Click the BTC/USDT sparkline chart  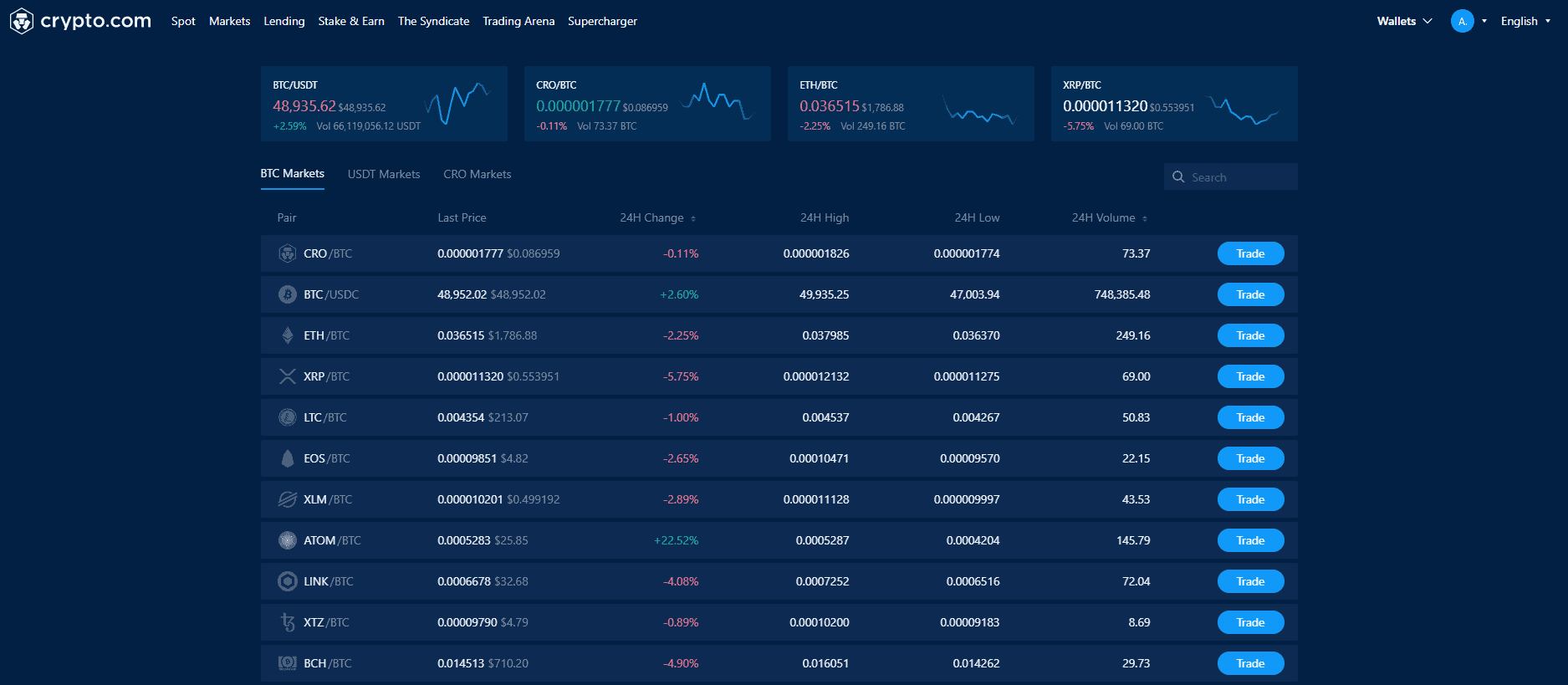pos(457,104)
